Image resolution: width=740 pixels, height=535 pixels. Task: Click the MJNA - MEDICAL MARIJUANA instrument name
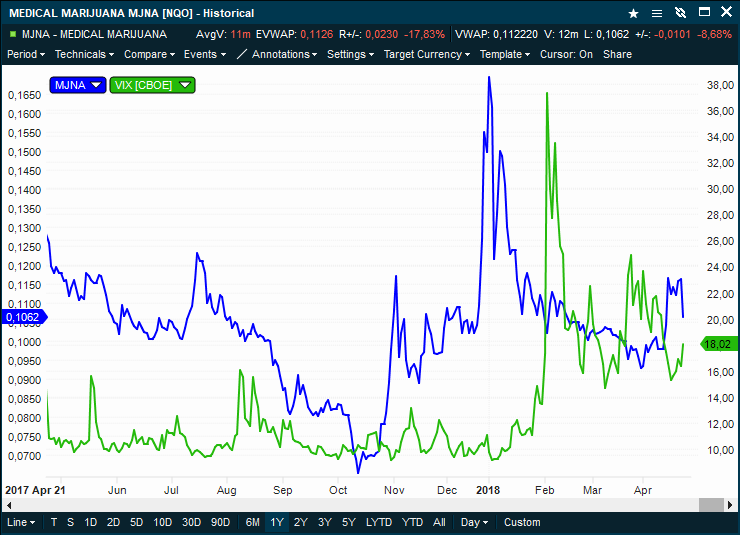coord(94,34)
